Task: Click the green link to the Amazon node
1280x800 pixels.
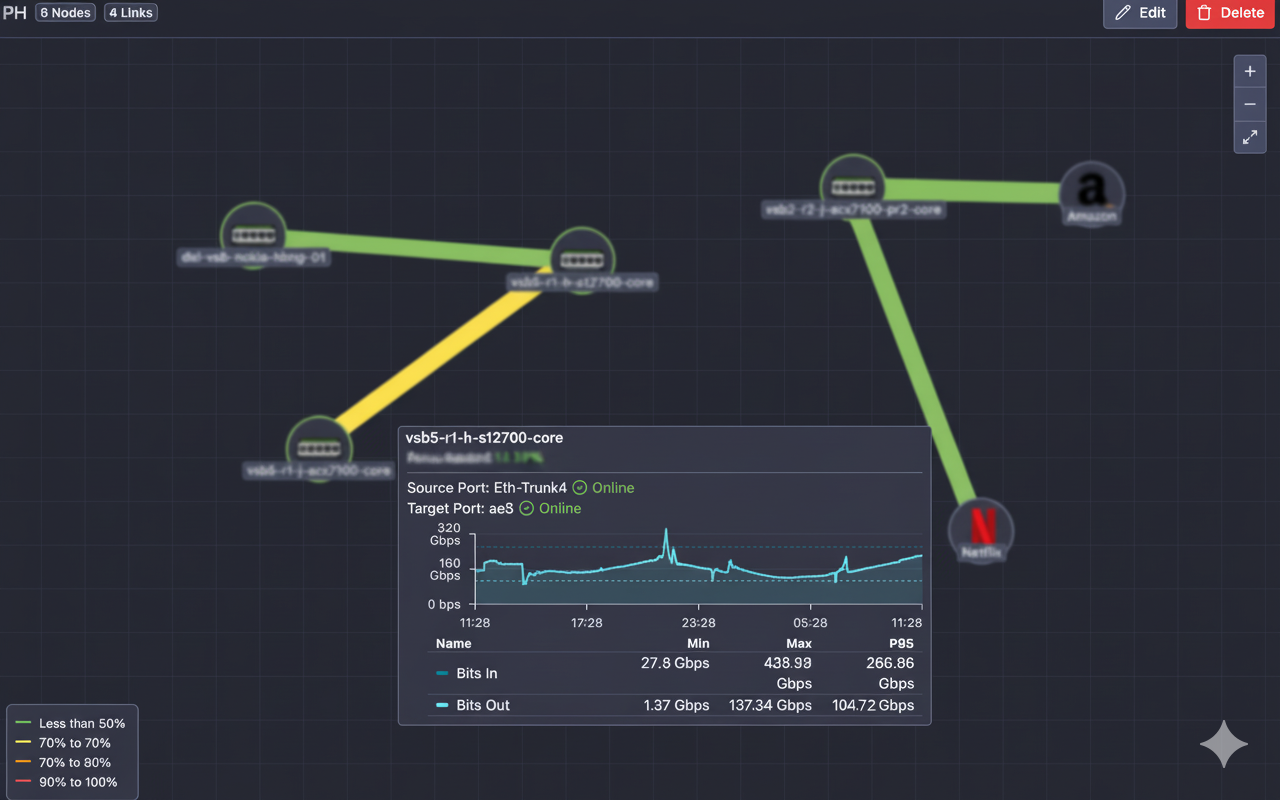Action: pos(972,189)
